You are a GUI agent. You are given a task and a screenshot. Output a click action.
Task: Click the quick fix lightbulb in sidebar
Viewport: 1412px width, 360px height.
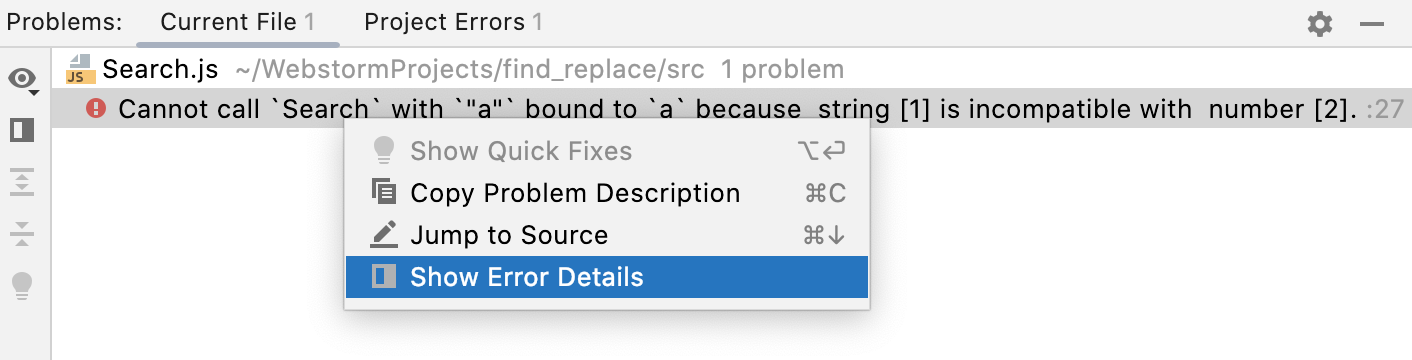click(22, 286)
